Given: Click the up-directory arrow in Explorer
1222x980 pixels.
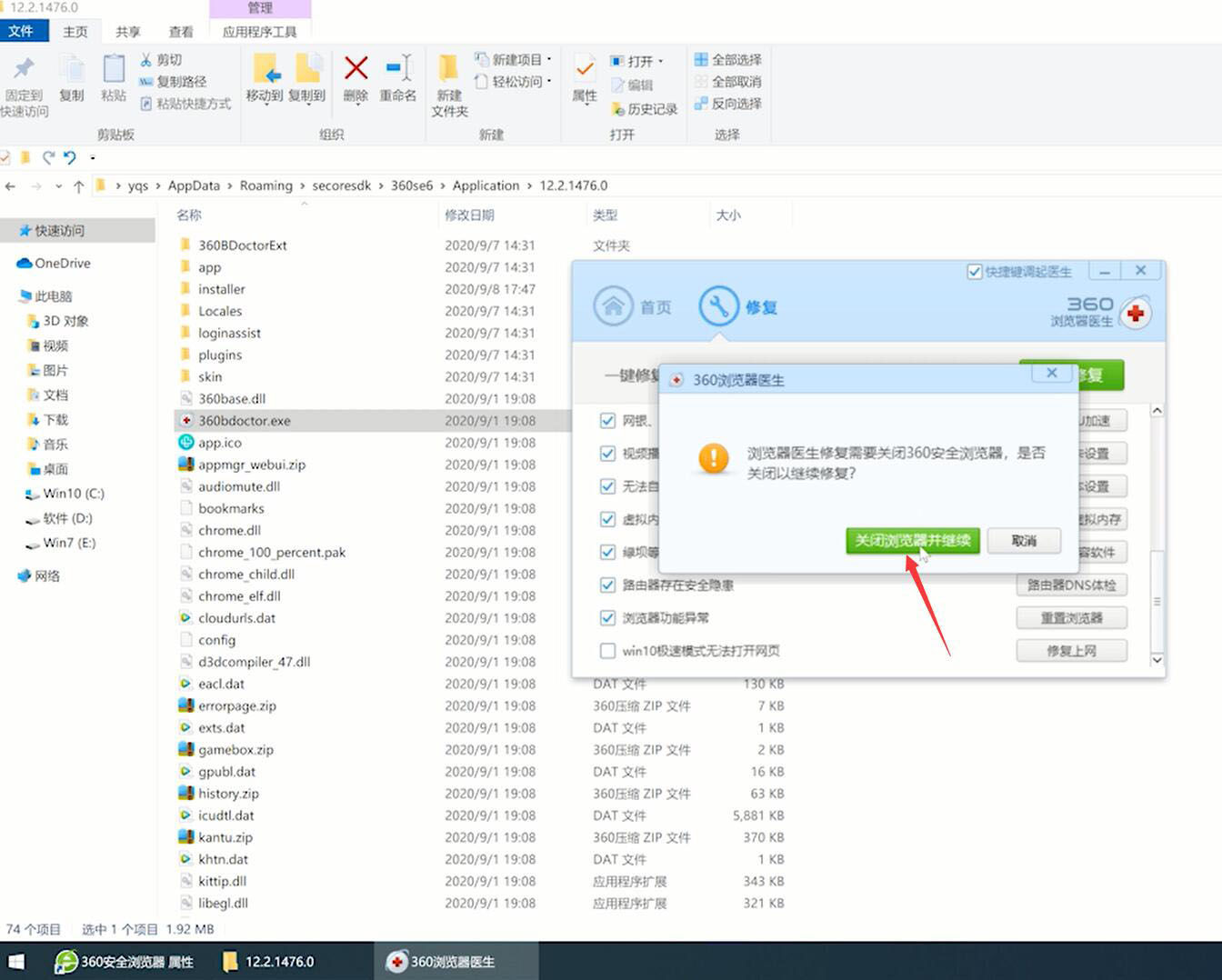Looking at the screenshot, I should tap(78, 186).
